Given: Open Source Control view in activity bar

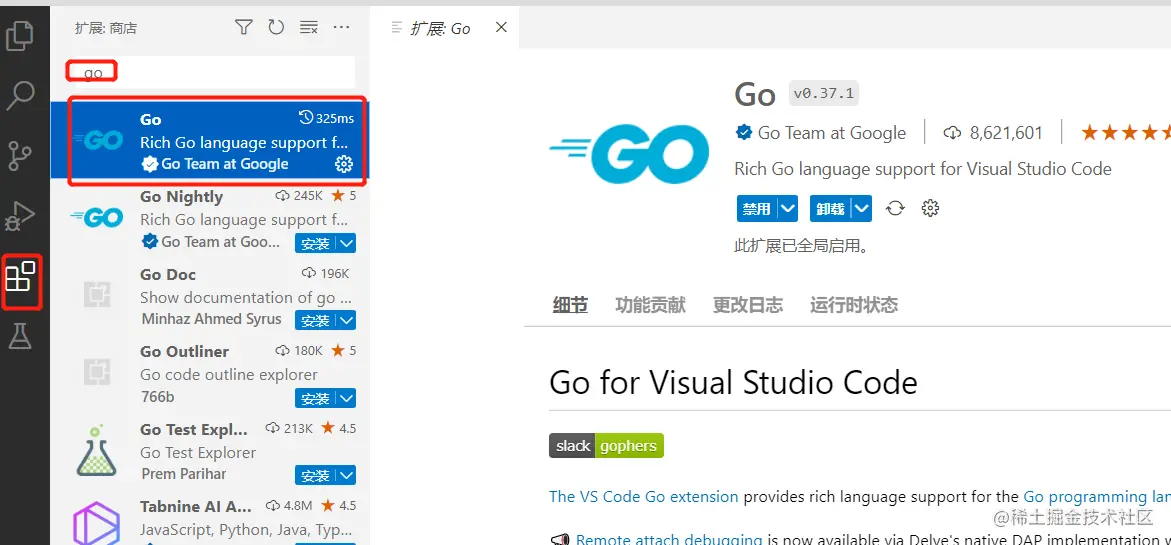Looking at the screenshot, I should pyautogui.click(x=20, y=155).
